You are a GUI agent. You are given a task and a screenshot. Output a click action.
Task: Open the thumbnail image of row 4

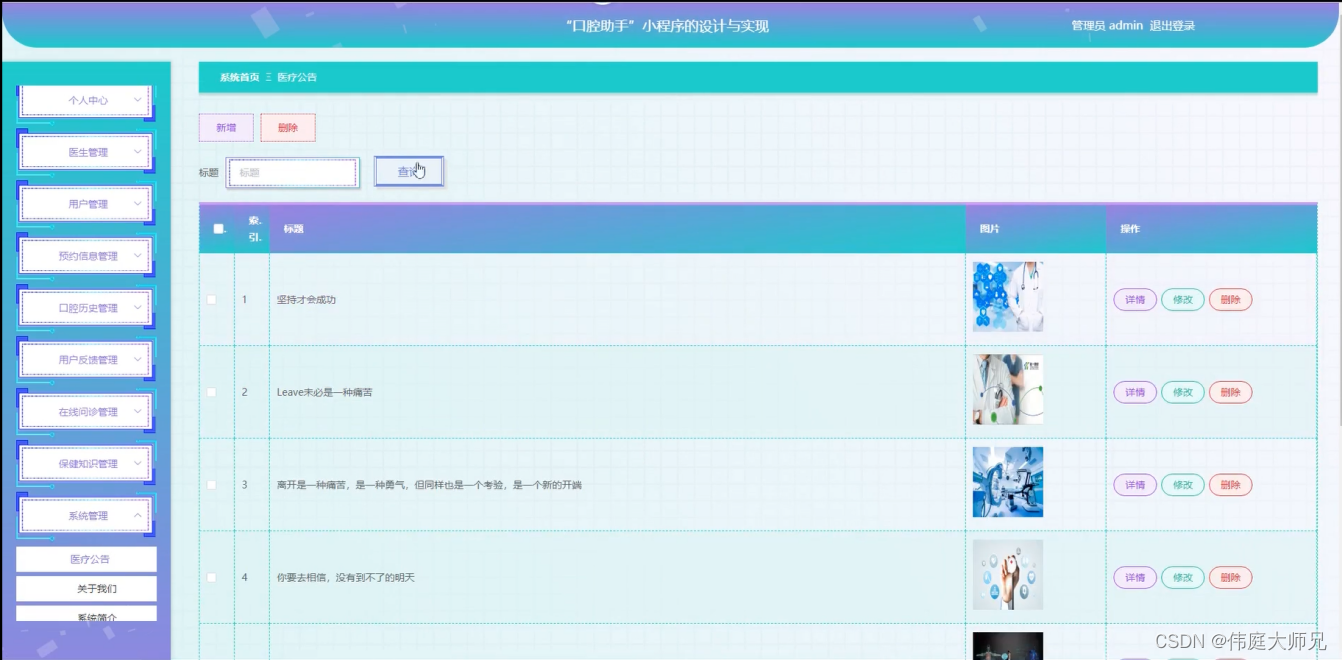click(1008, 575)
